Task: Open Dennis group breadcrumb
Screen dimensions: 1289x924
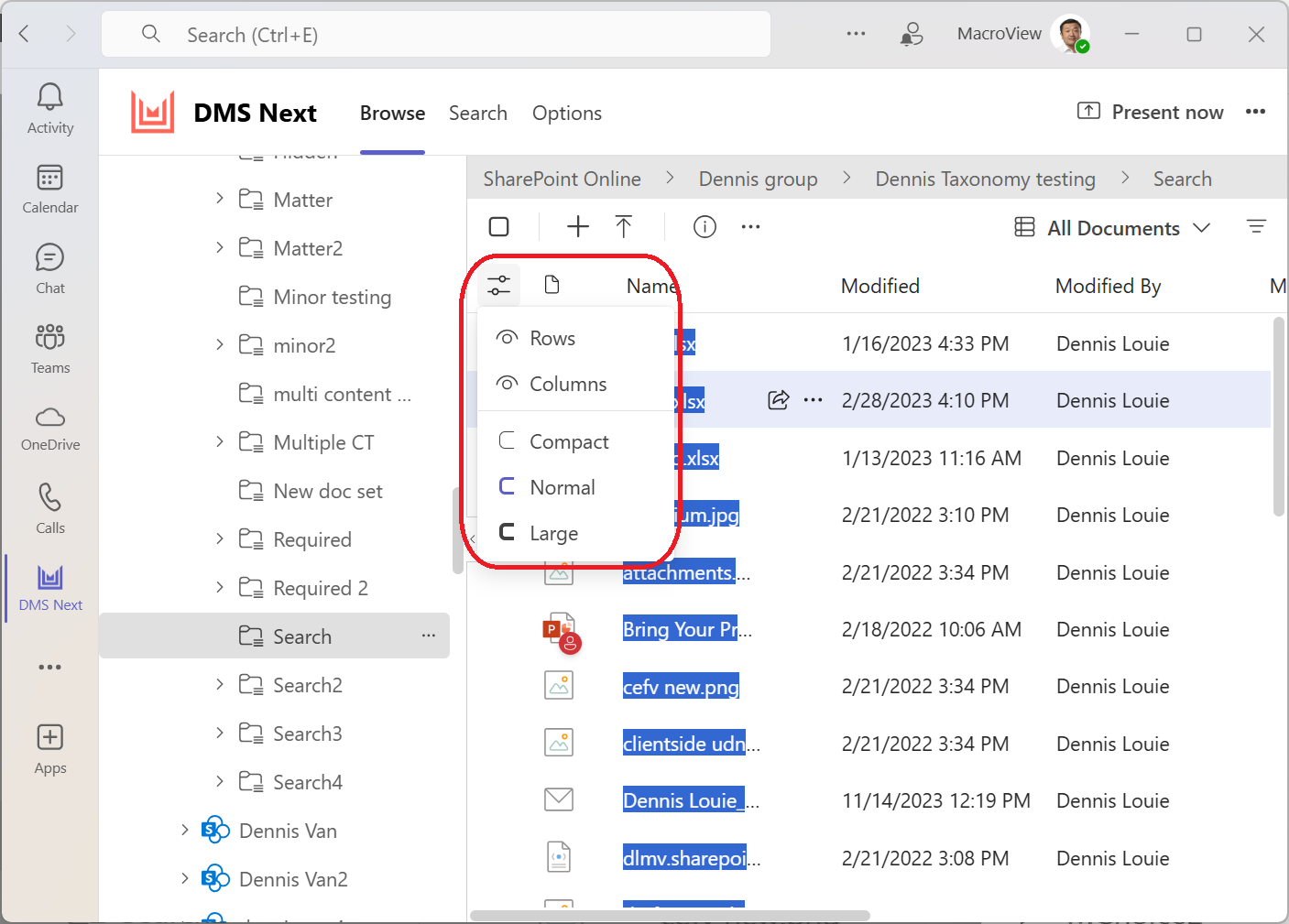Action: [x=758, y=179]
